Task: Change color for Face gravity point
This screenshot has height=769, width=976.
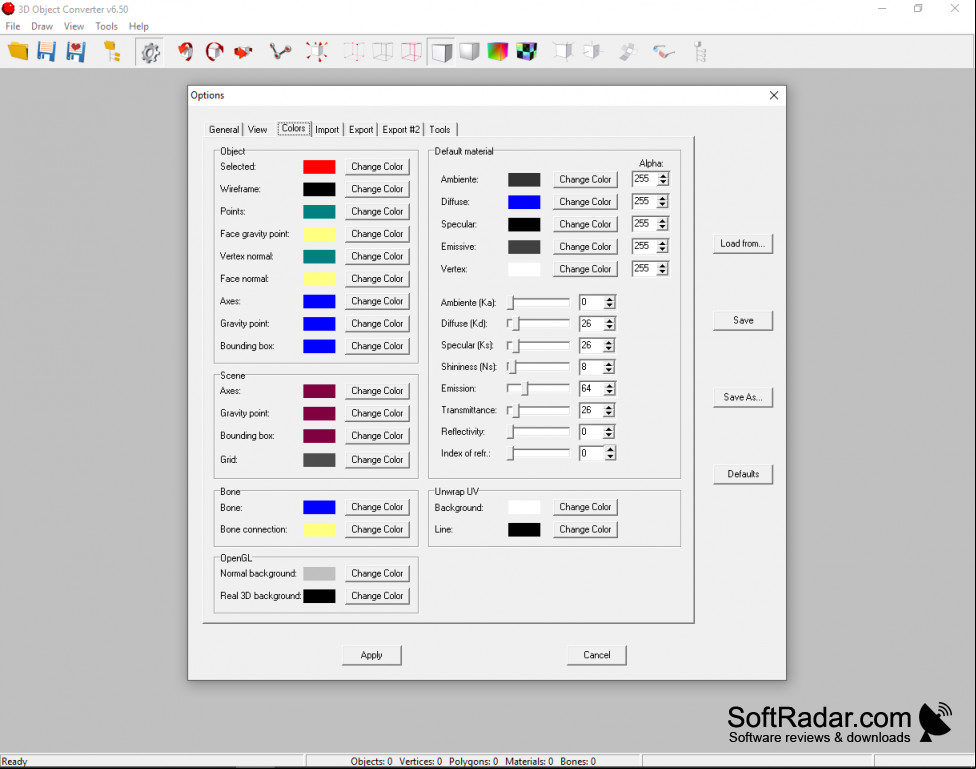Action: tap(377, 234)
